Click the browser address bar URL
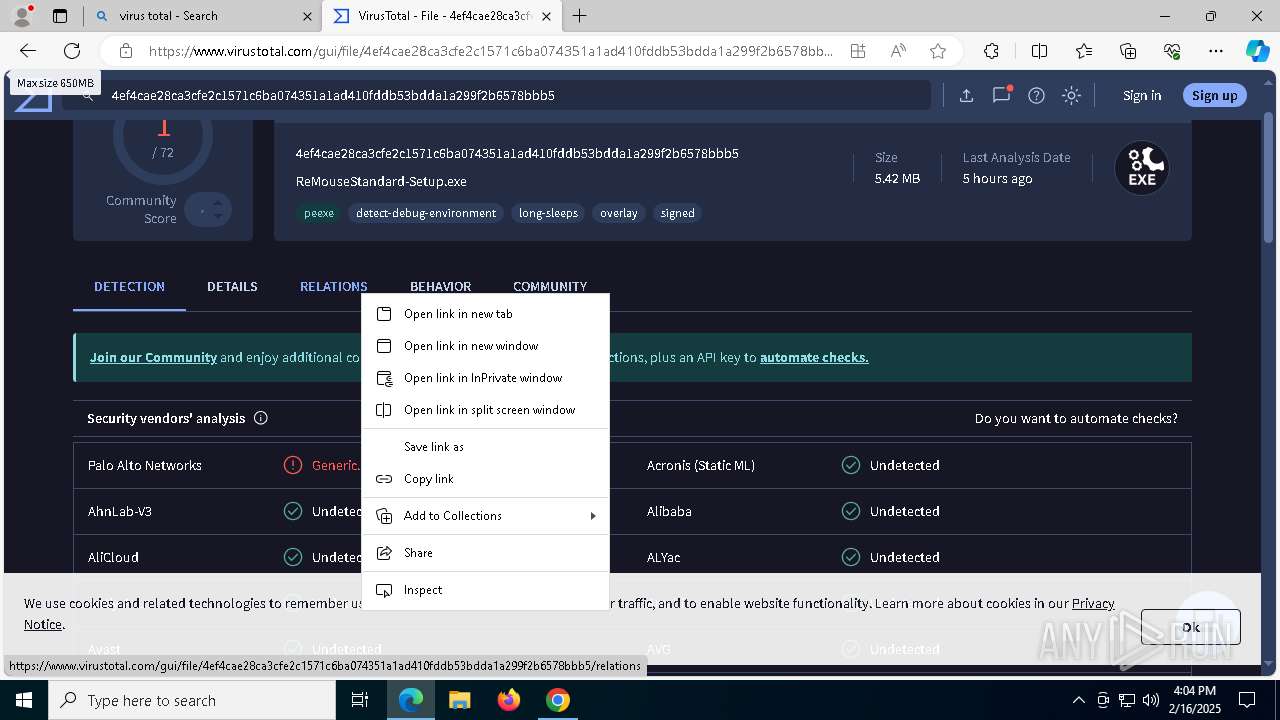Viewport: 1280px width, 720px height. (490, 51)
